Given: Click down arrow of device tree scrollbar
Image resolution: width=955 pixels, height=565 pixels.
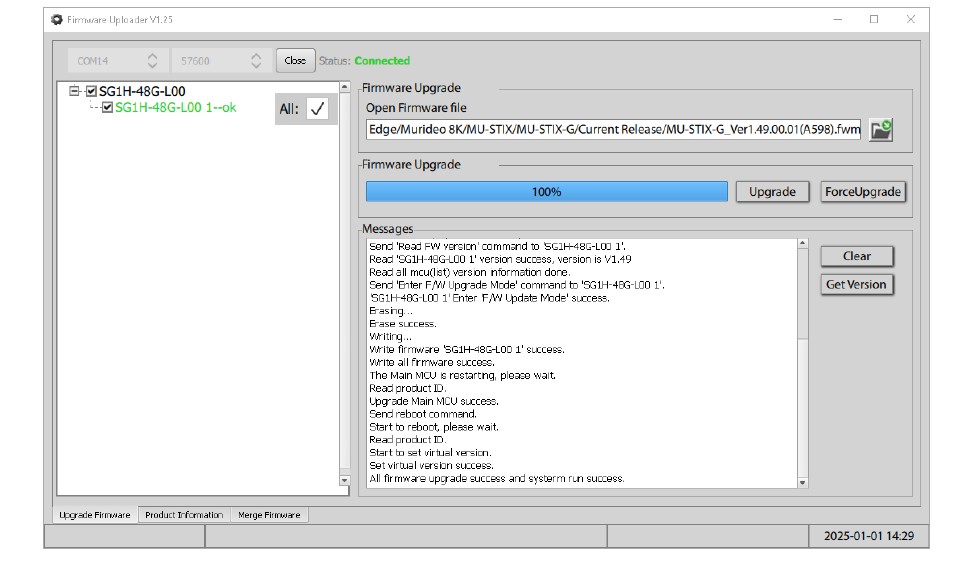Looking at the screenshot, I should (x=346, y=480).
